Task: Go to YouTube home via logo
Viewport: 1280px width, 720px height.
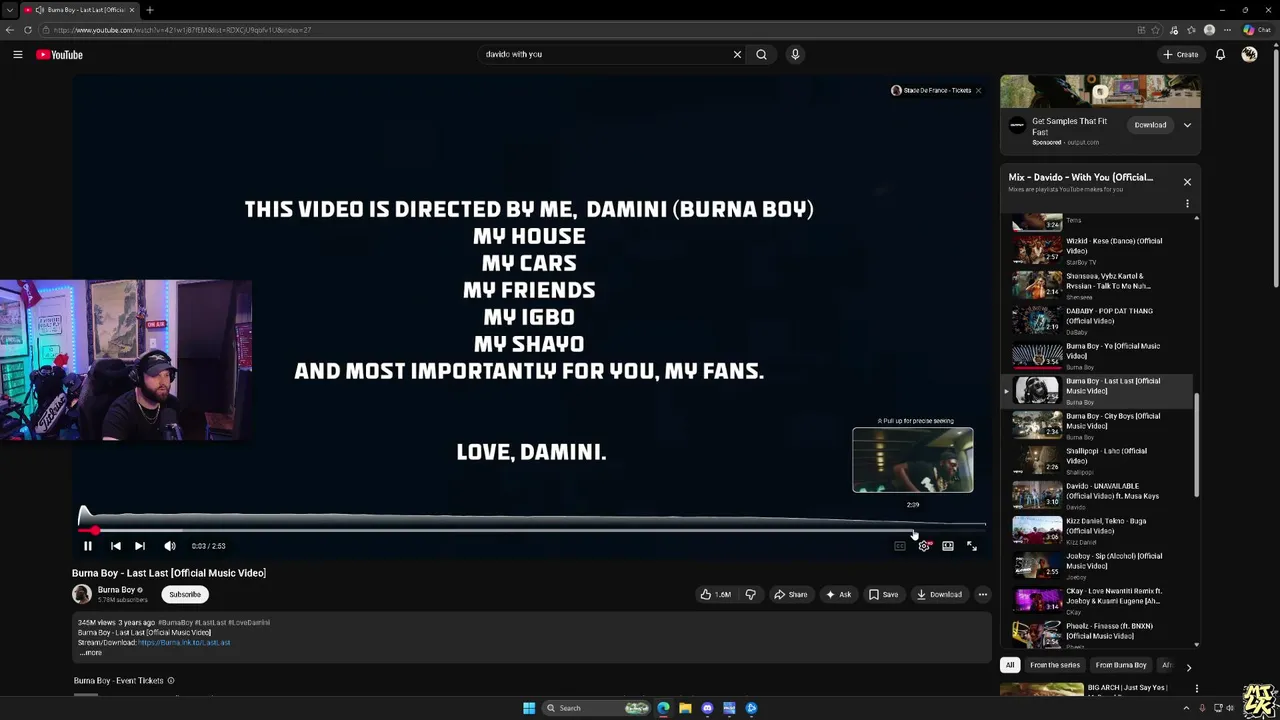Action: (x=59, y=54)
